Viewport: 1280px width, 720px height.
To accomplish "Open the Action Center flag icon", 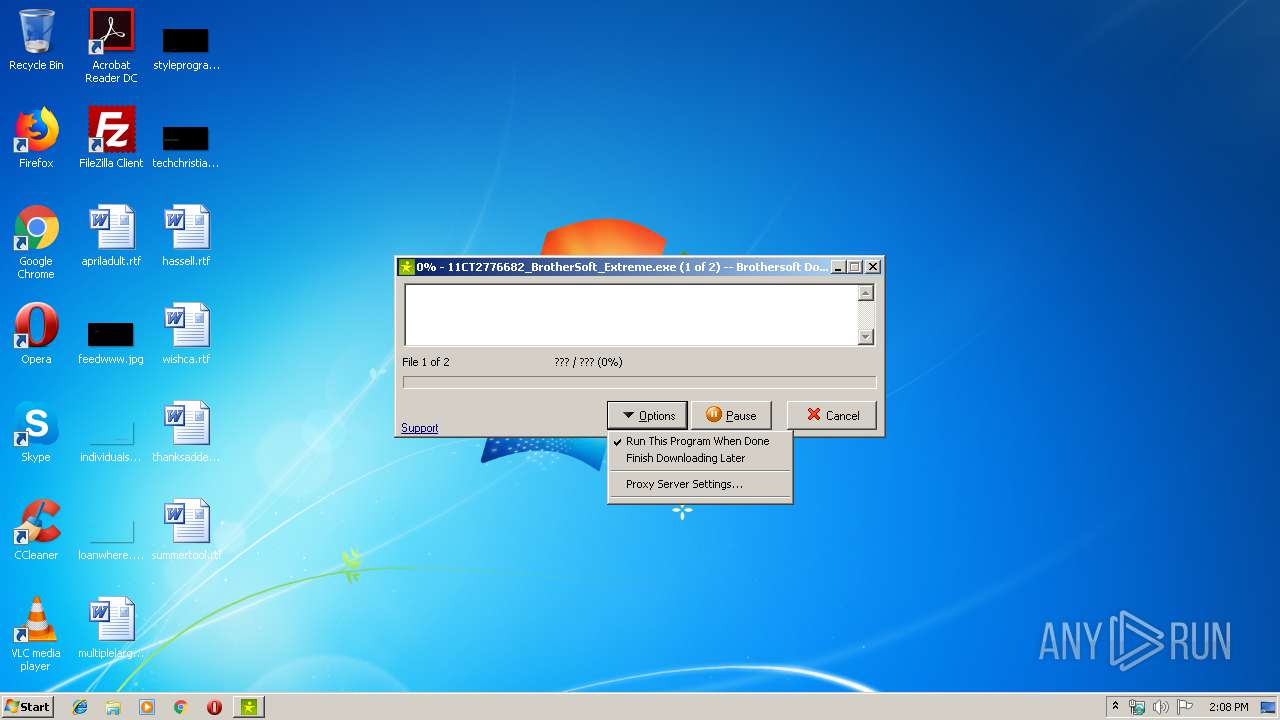I will click(1184, 707).
